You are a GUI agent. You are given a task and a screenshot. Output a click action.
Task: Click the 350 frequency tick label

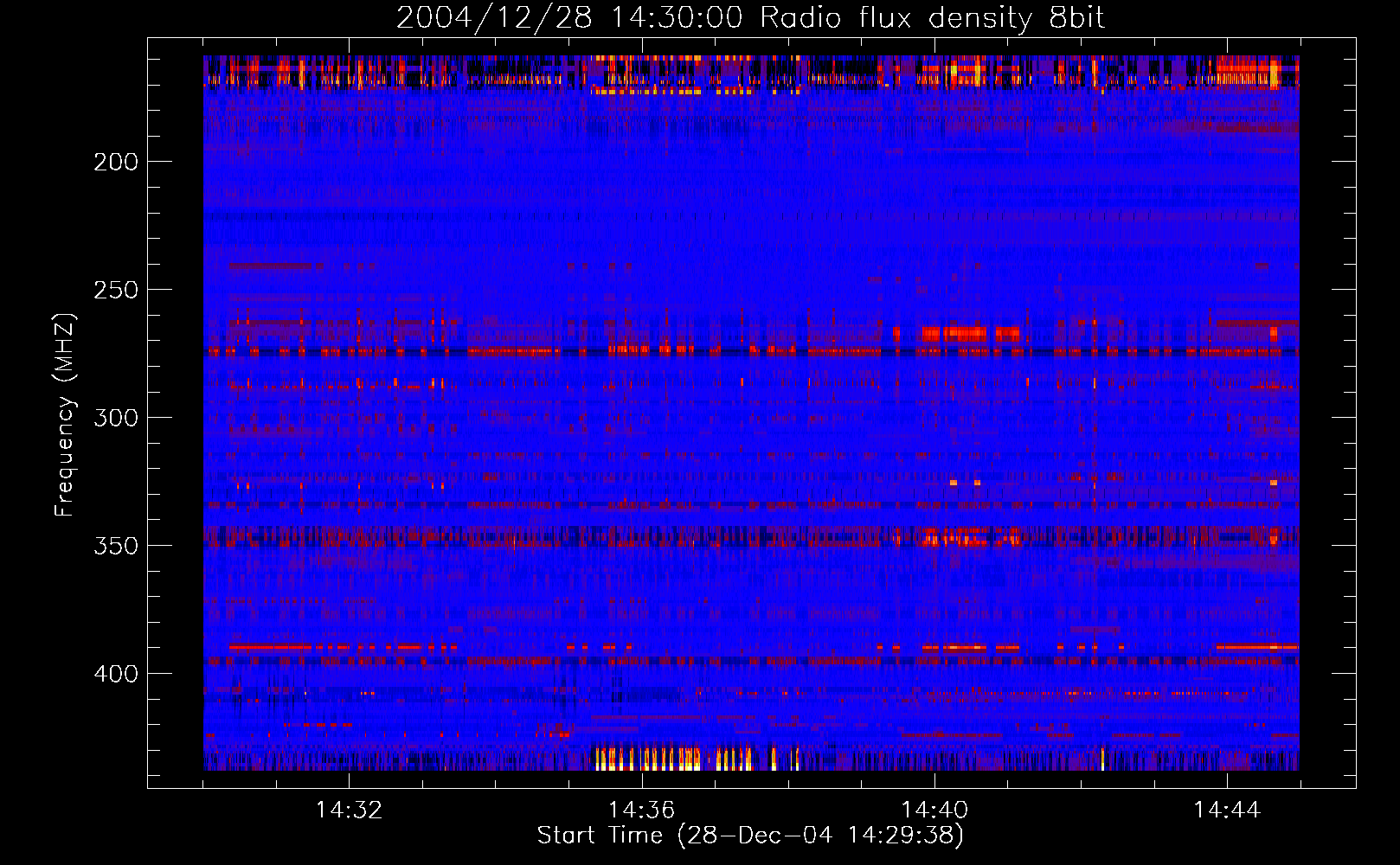pyautogui.click(x=116, y=546)
